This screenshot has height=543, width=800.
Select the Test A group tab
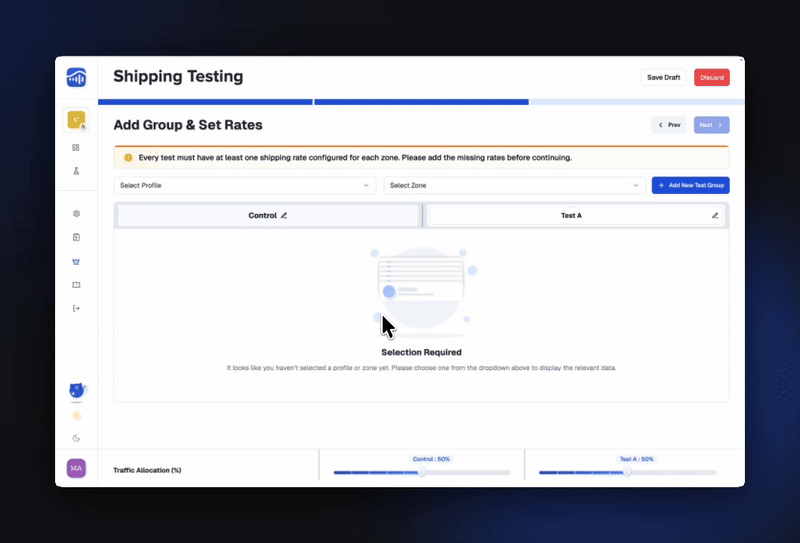576,215
